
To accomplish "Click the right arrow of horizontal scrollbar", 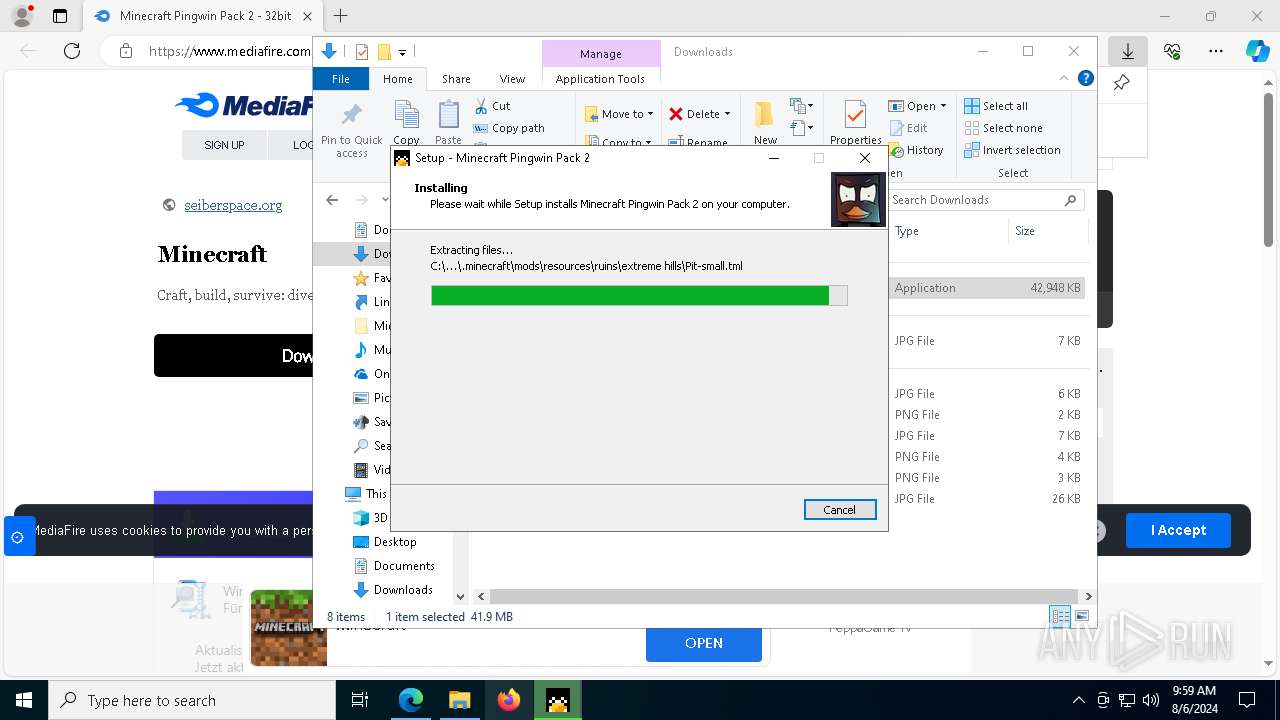I will coord(1088,596).
